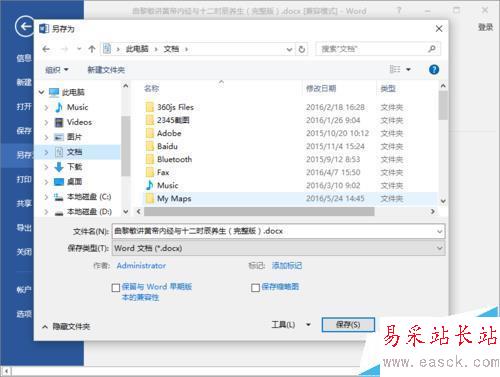The image size is (500, 377).
Task: Select 文档 in navigation tree
Action: (x=74, y=152)
